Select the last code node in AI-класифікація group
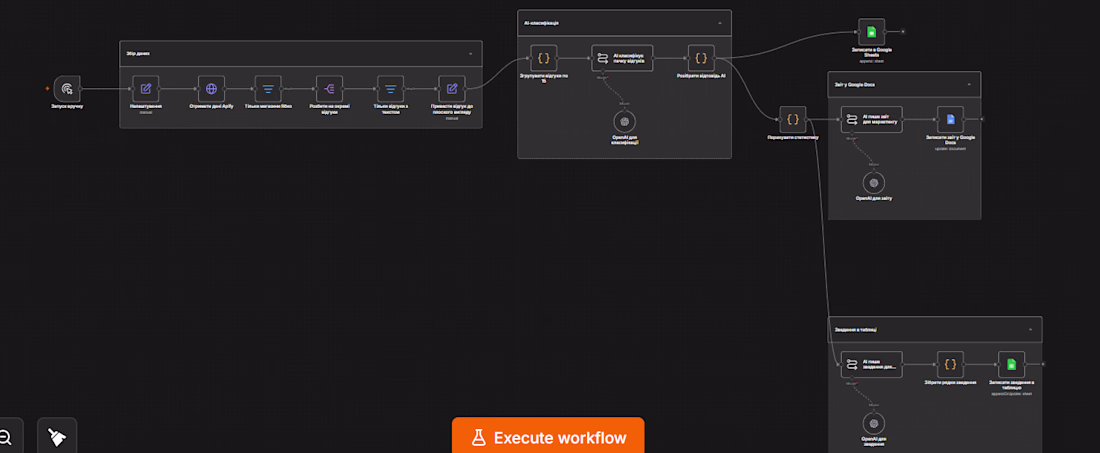1100x453 pixels. [701, 58]
